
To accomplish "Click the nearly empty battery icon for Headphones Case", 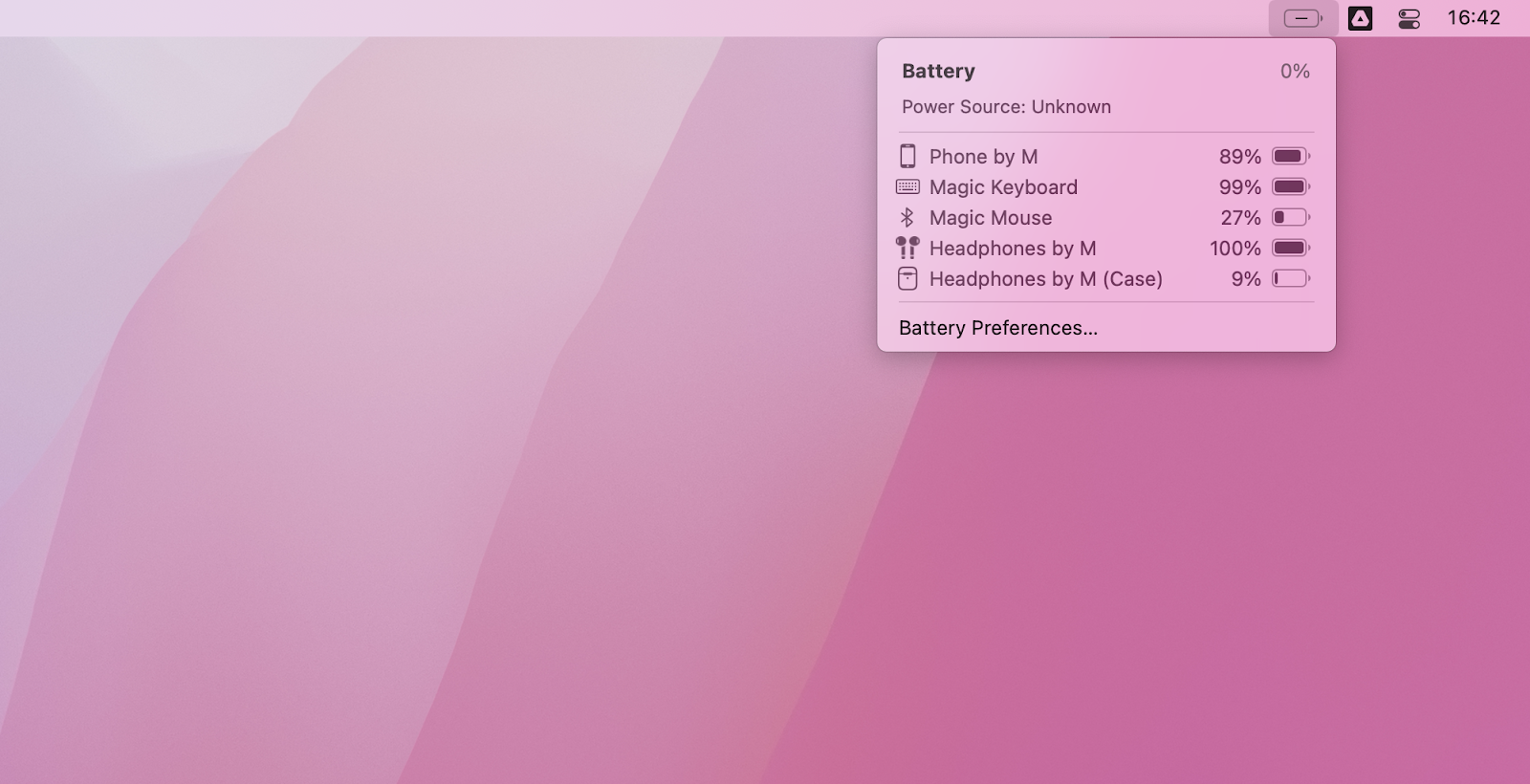I will [1291, 278].
